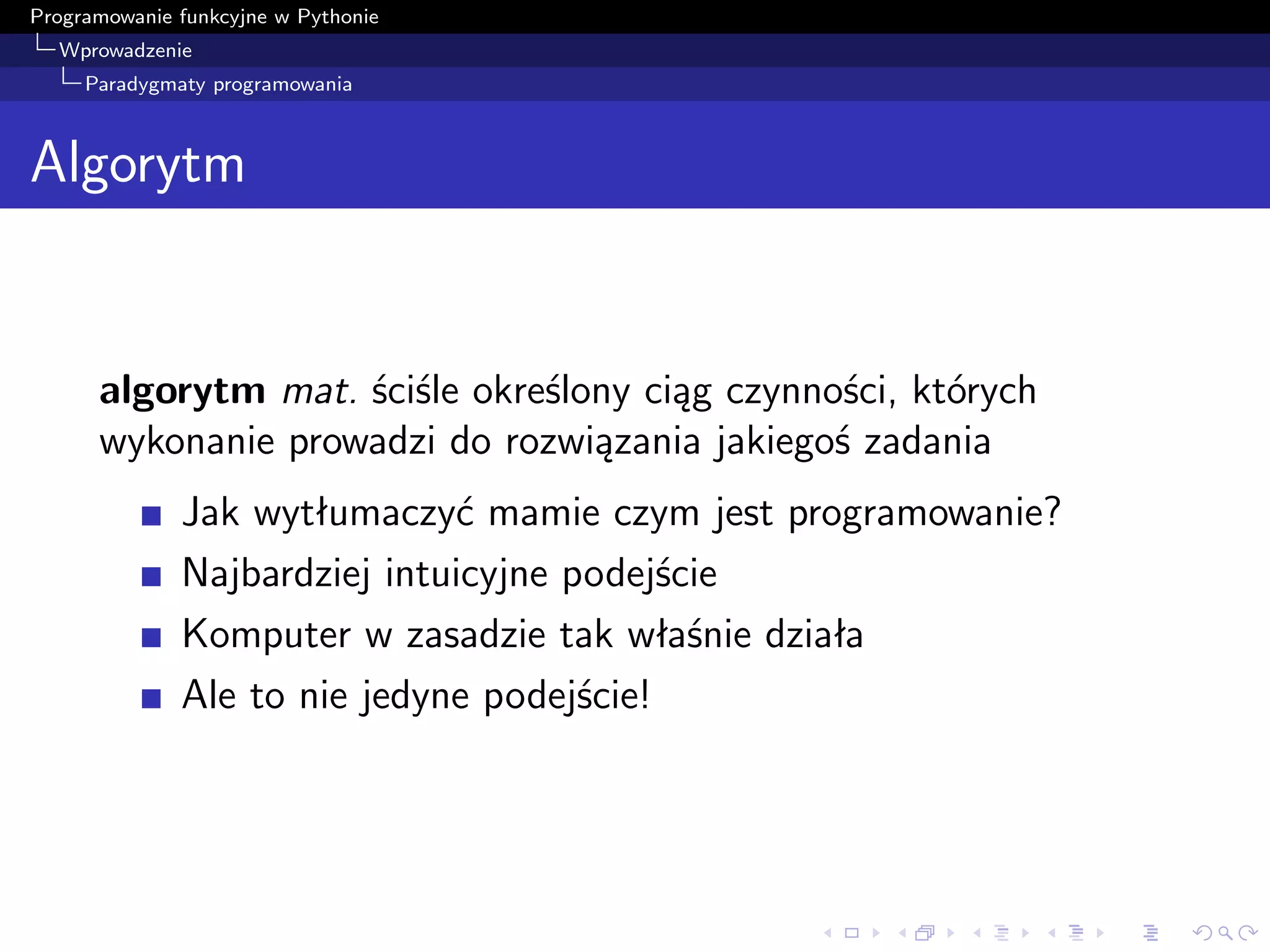
Task: Click the go-back circular arrow icon
Action: coord(1202,933)
